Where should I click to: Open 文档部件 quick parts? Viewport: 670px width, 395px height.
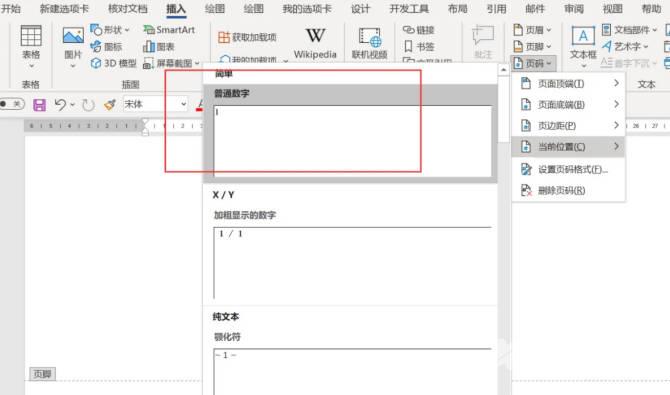[x=629, y=29]
